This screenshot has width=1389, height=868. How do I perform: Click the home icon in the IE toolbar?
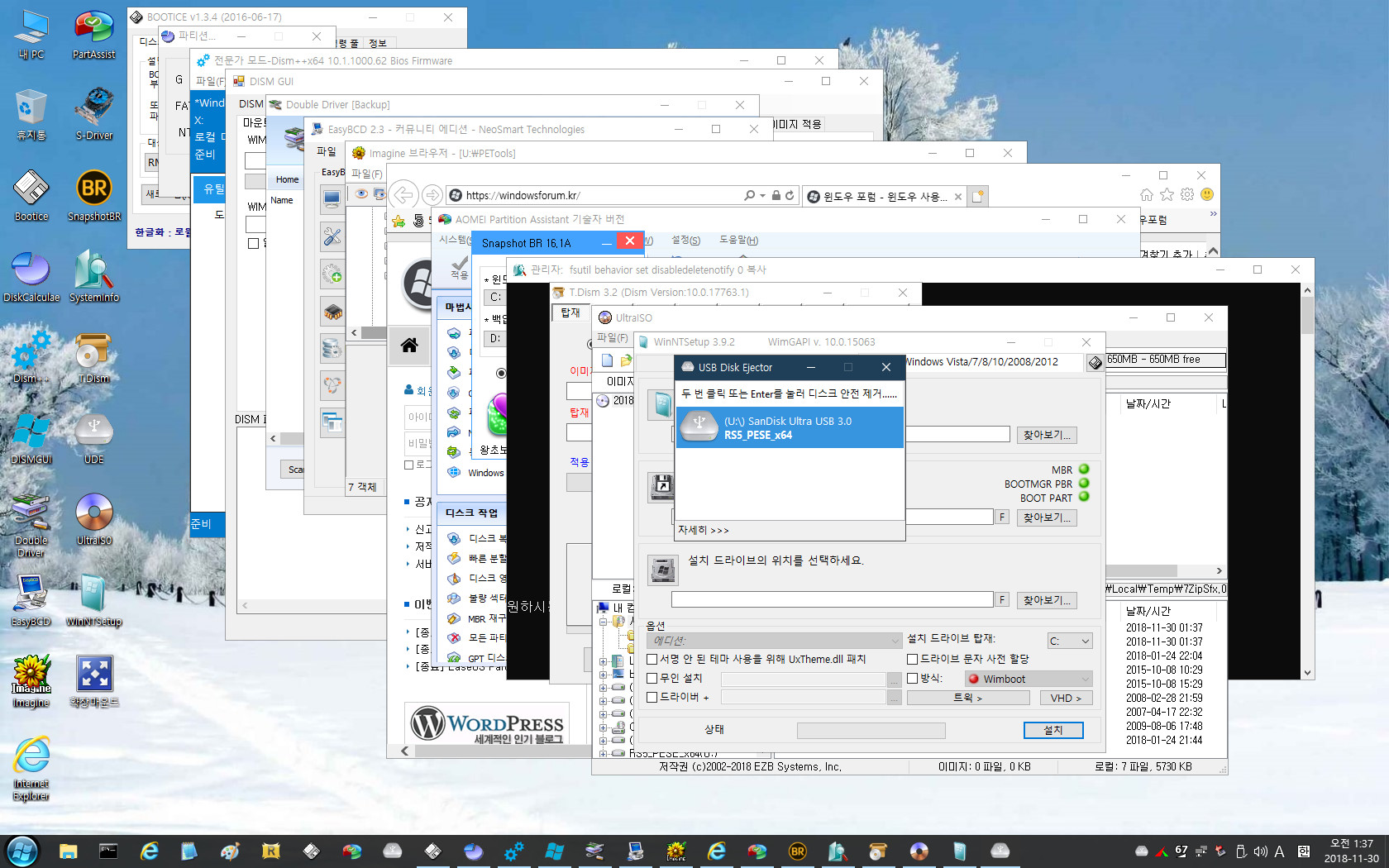point(1147,195)
